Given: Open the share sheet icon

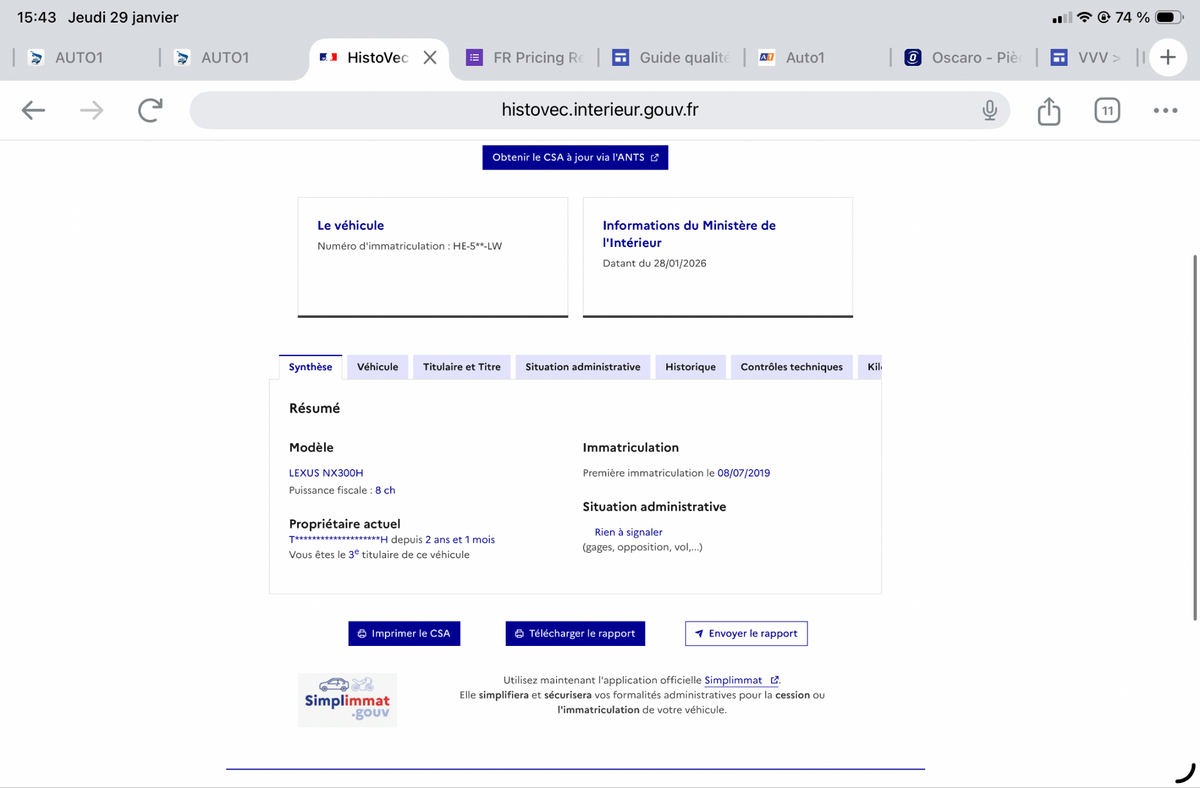Looking at the screenshot, I should (1048, 110).
